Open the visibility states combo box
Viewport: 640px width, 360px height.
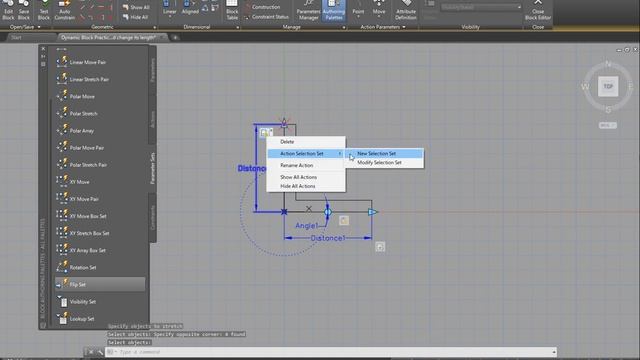coord(481,7)
